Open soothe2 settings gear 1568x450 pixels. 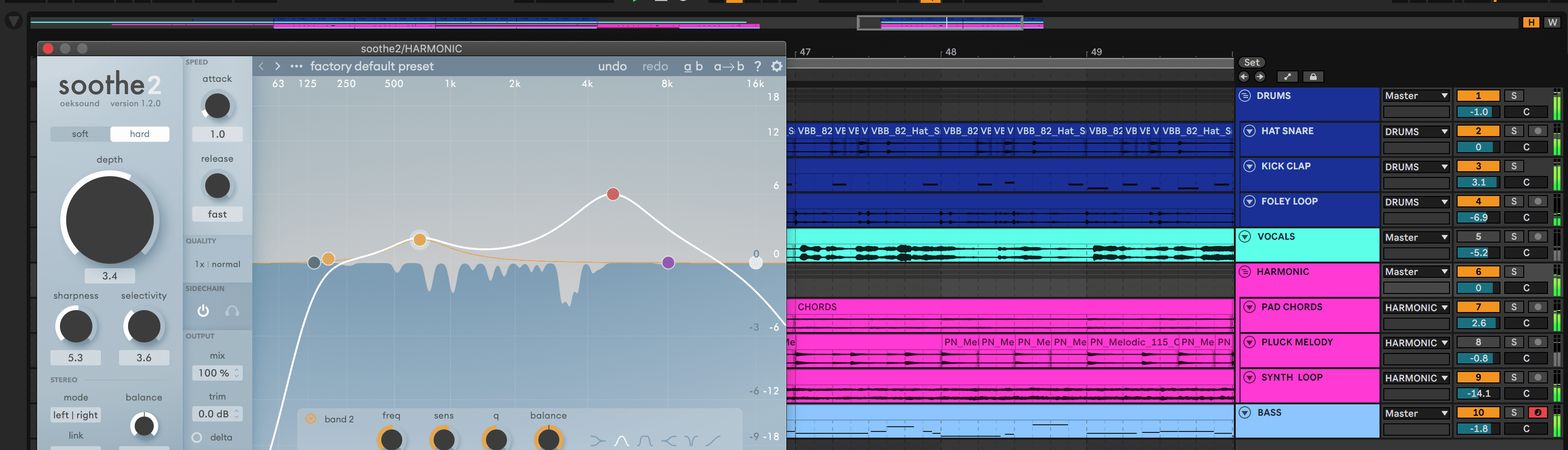tap(777, 66)
